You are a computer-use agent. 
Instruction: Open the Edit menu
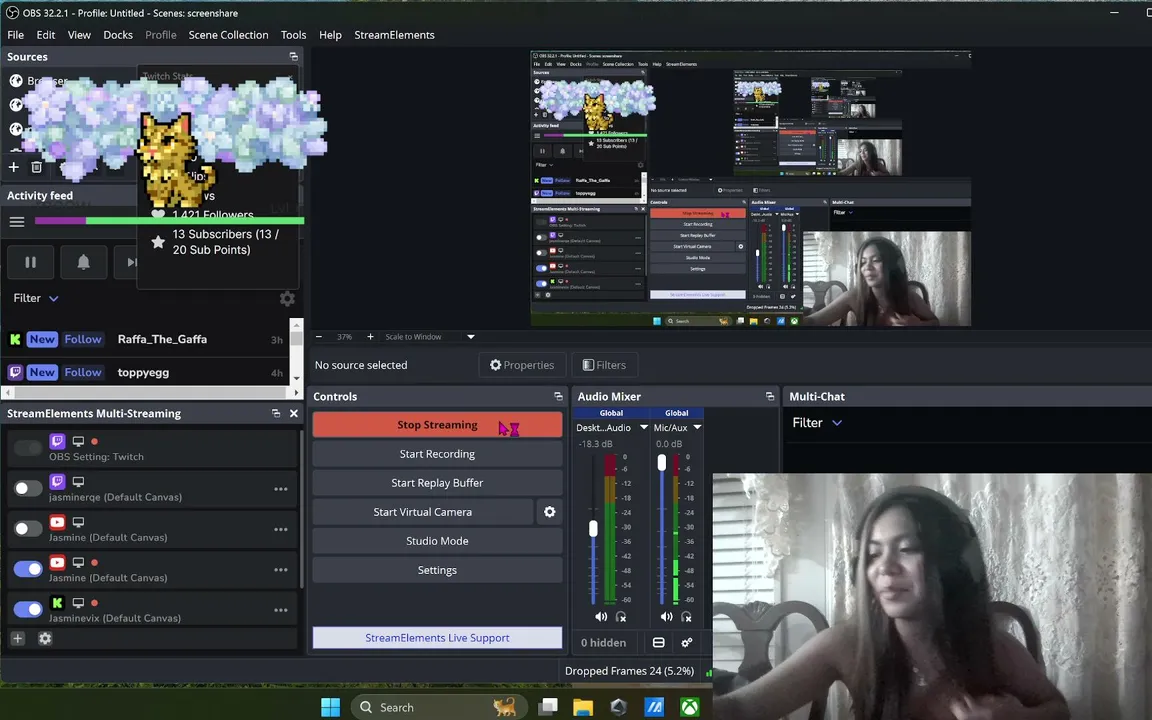click(x=46, y=35)
